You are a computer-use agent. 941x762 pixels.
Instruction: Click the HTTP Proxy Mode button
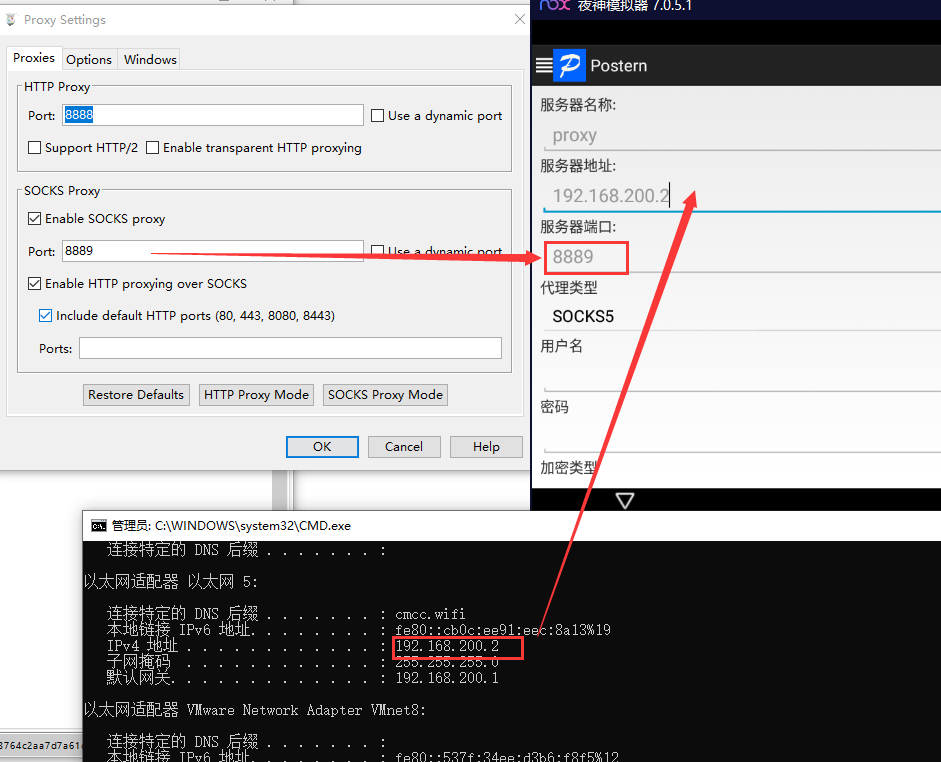(x=256, y=395)
